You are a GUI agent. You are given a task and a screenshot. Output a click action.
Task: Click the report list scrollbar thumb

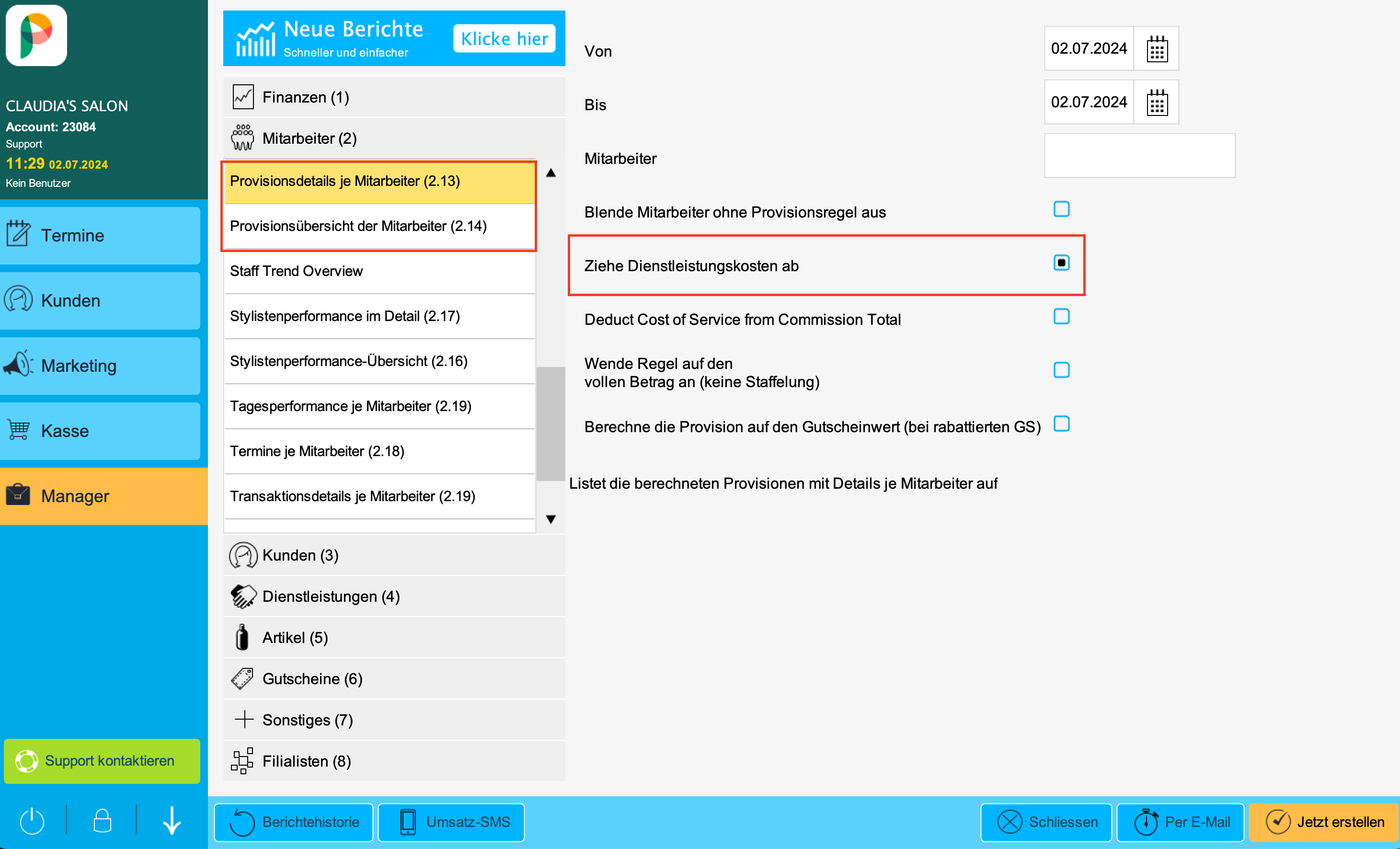551,424
